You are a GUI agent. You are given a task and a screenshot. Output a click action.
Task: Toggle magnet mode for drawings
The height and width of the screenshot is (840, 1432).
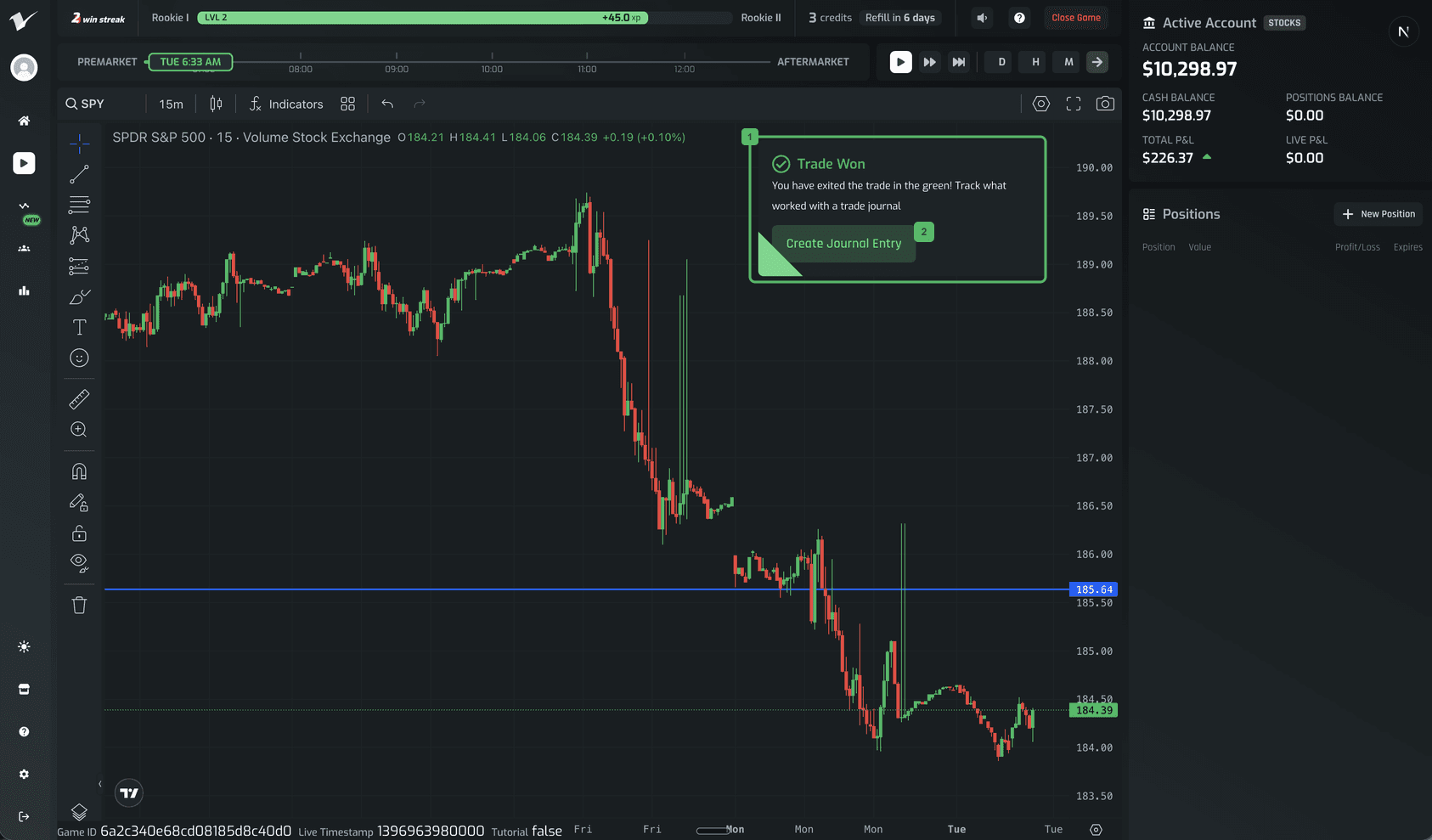tap(79, 471)
